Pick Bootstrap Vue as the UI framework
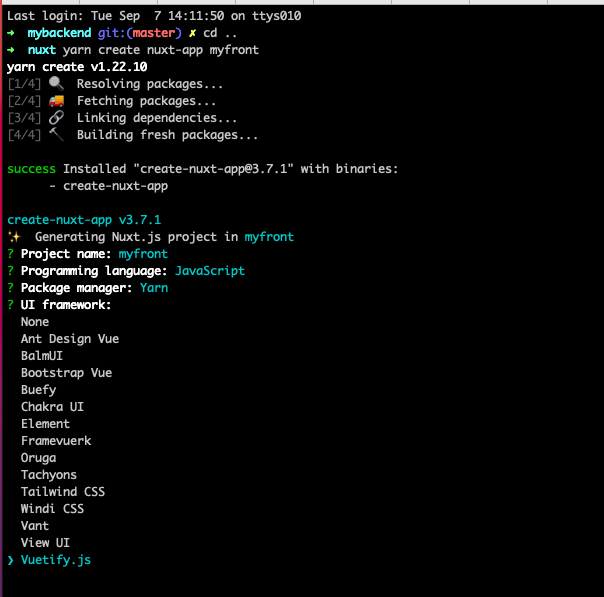The height and width of the screenshot is (597, 604). click(x=66, y=373)
